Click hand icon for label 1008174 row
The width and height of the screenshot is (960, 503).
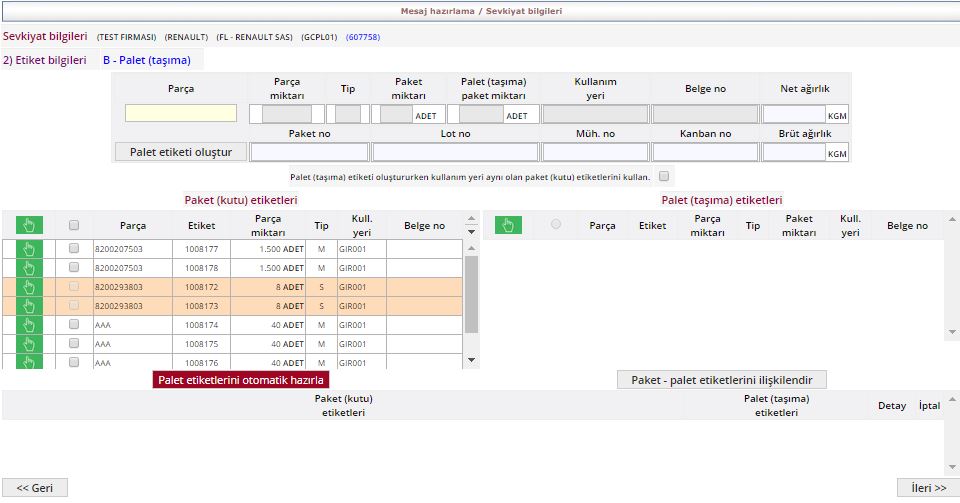pos(29,325)
